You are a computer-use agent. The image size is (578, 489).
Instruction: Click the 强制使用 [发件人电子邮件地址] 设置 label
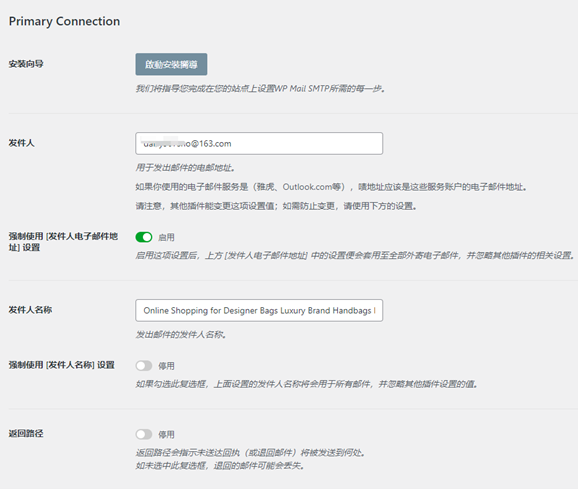point(63,242)
